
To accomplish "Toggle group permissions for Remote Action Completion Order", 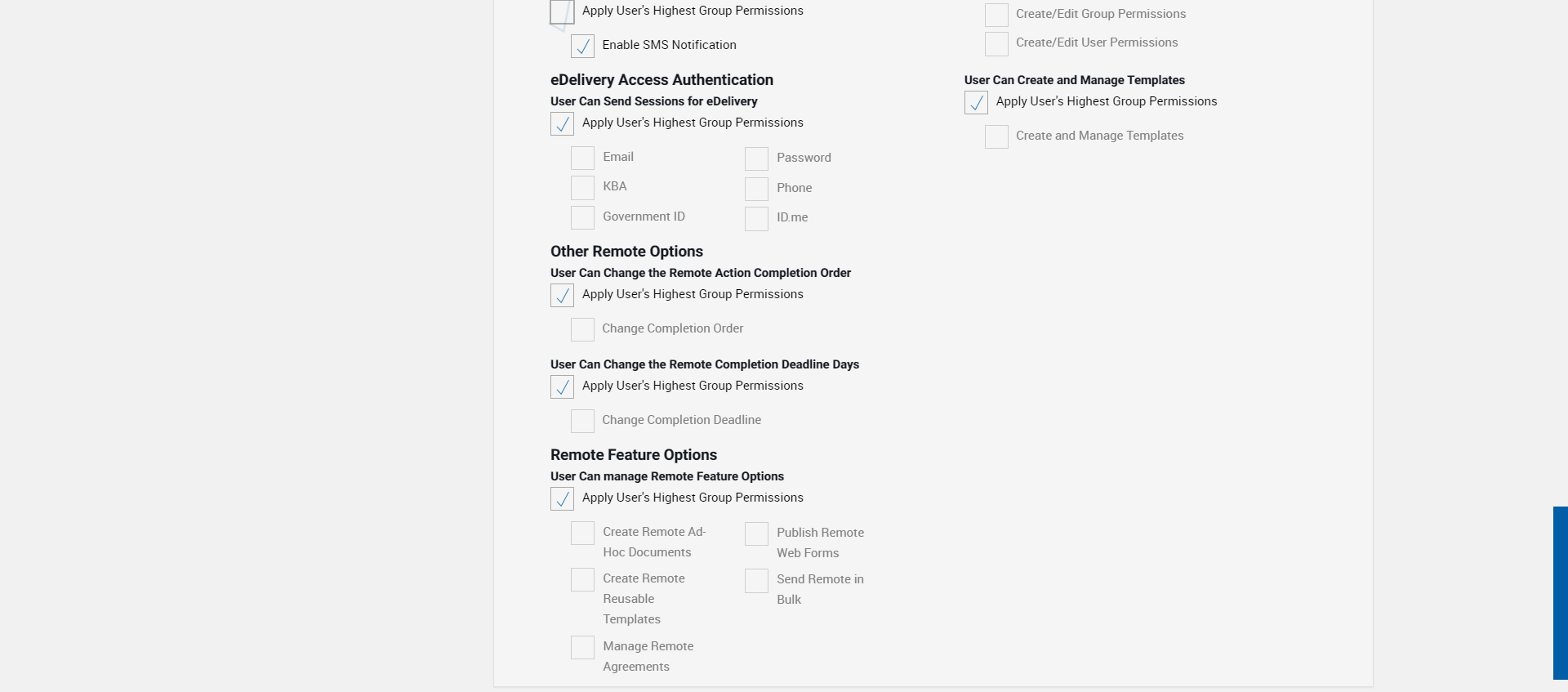I will coord(562,296).
